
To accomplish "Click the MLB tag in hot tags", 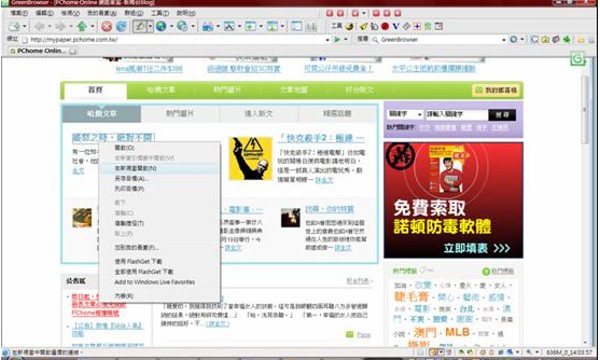I will pyautogui.click(x=457, y=332).
